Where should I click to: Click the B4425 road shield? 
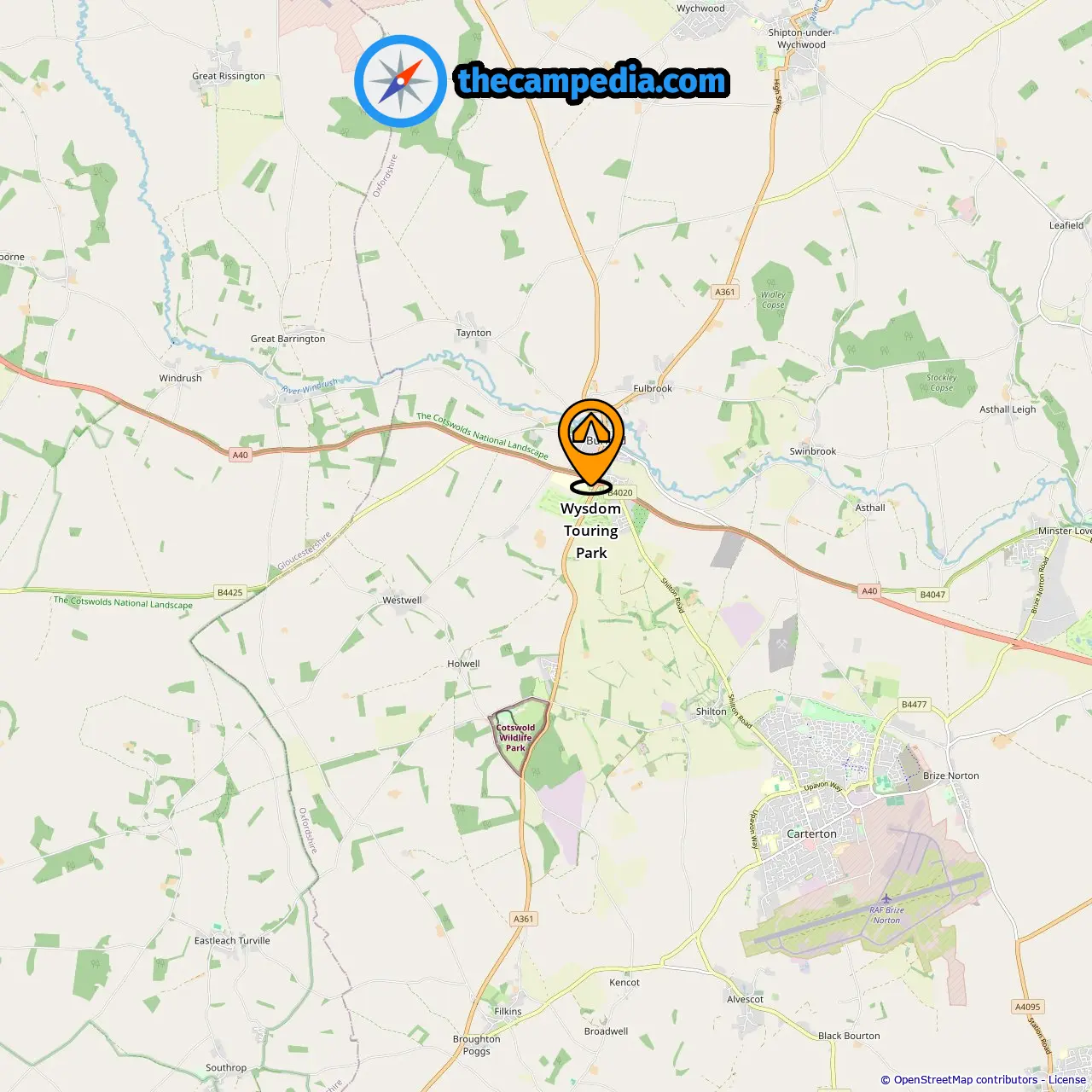tap(229, 592)
